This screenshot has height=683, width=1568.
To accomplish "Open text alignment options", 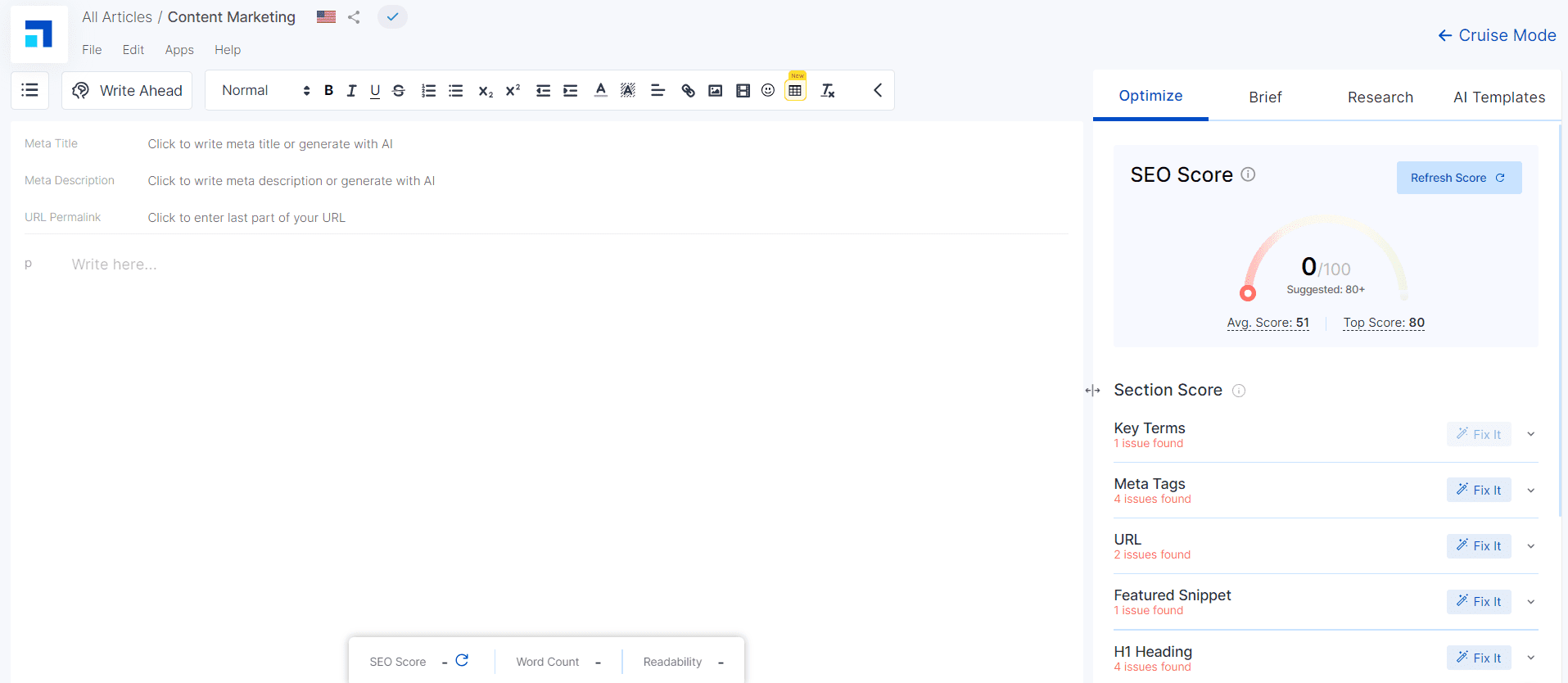I will pos(657,91).
